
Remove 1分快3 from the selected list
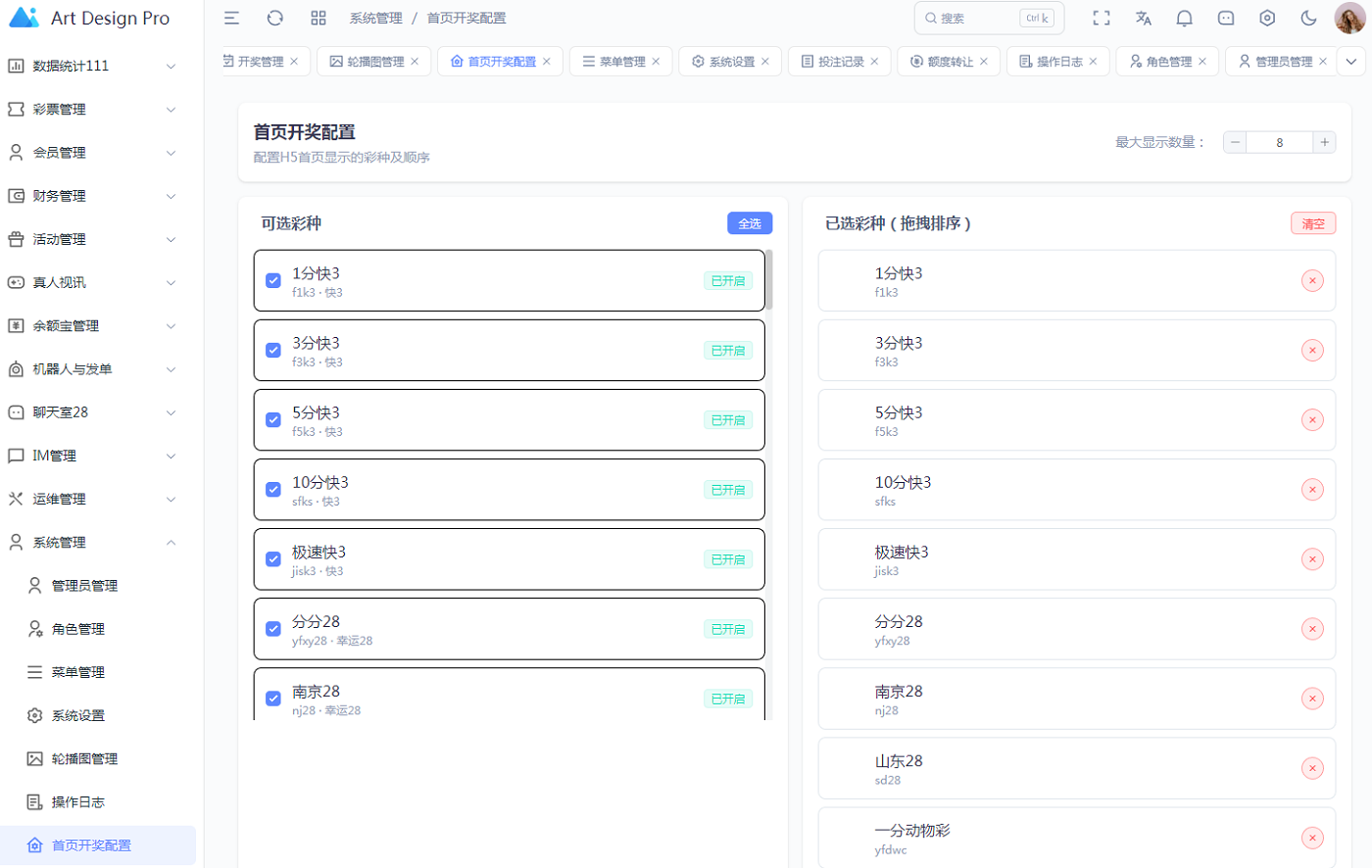click(x=1311, y=281)
